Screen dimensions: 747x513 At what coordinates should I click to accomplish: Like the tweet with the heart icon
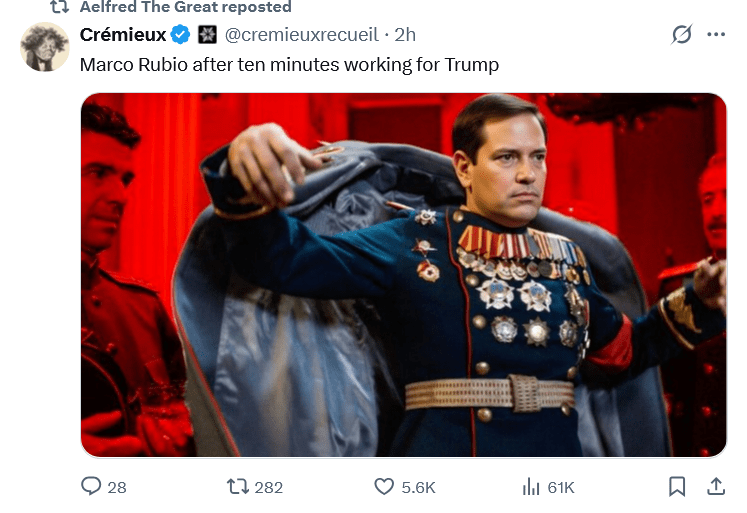384,486
